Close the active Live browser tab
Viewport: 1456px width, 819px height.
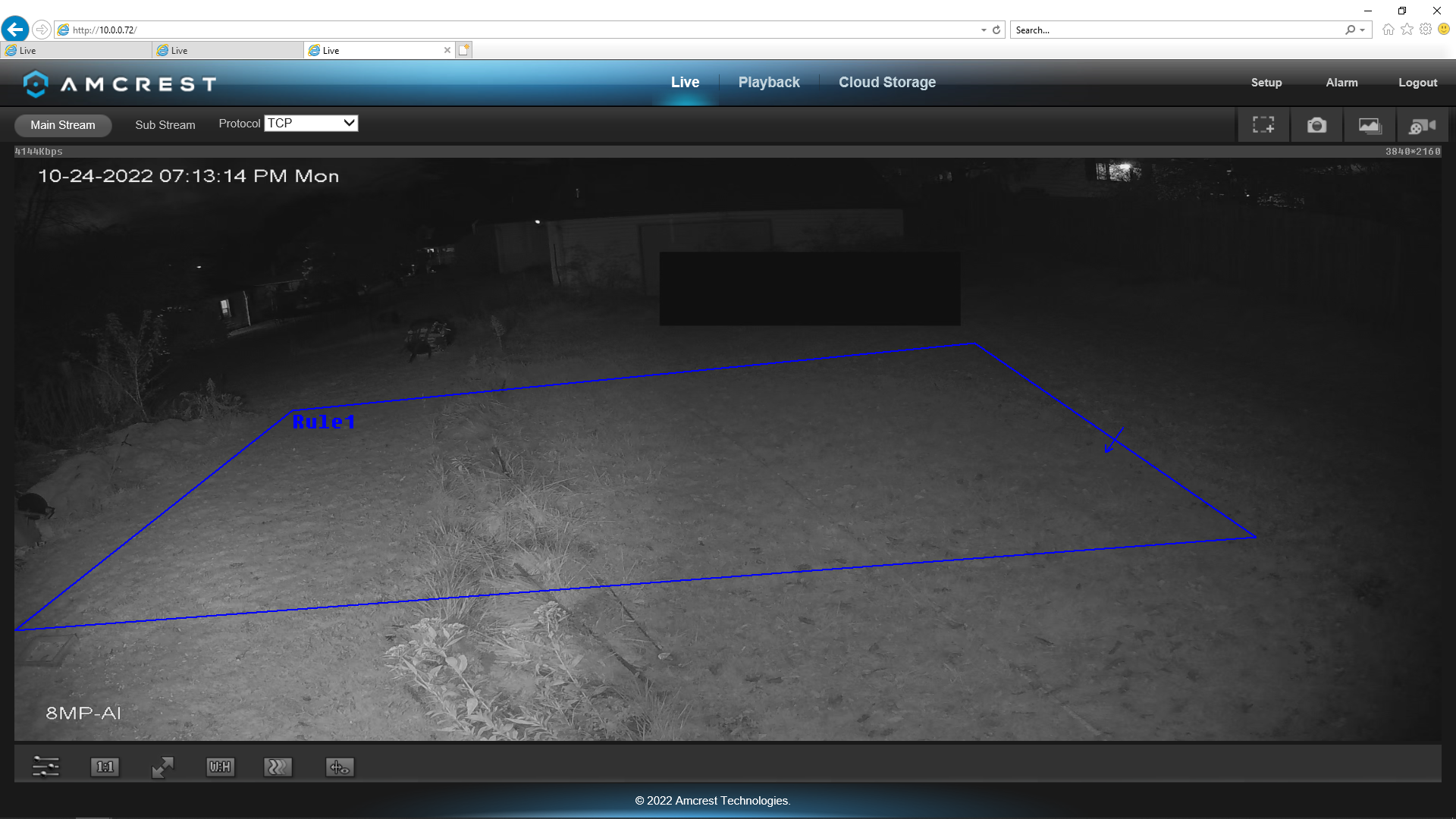point(447,50)
